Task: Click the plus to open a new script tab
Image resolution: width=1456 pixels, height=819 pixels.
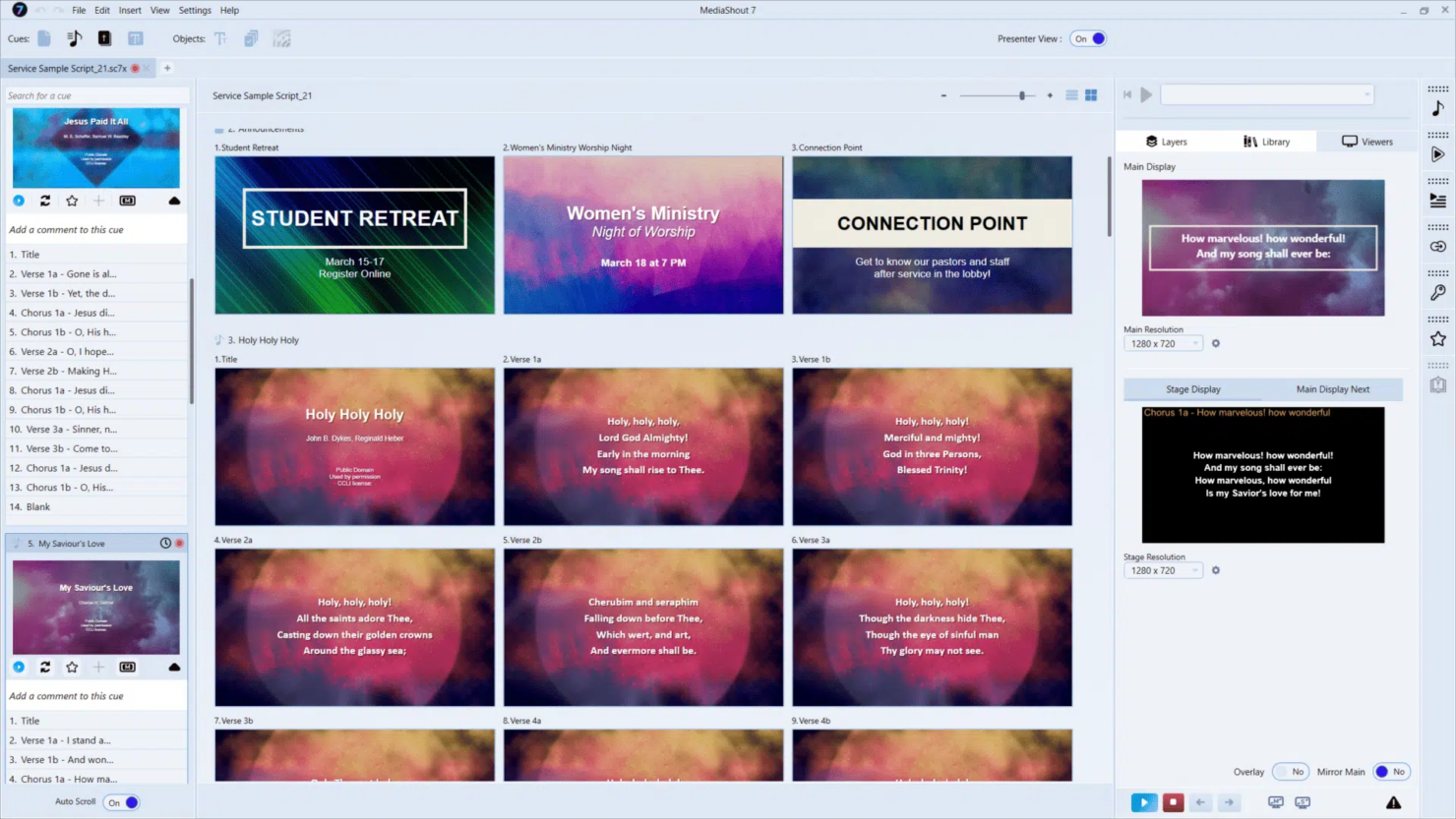Action: click(167, 68)
